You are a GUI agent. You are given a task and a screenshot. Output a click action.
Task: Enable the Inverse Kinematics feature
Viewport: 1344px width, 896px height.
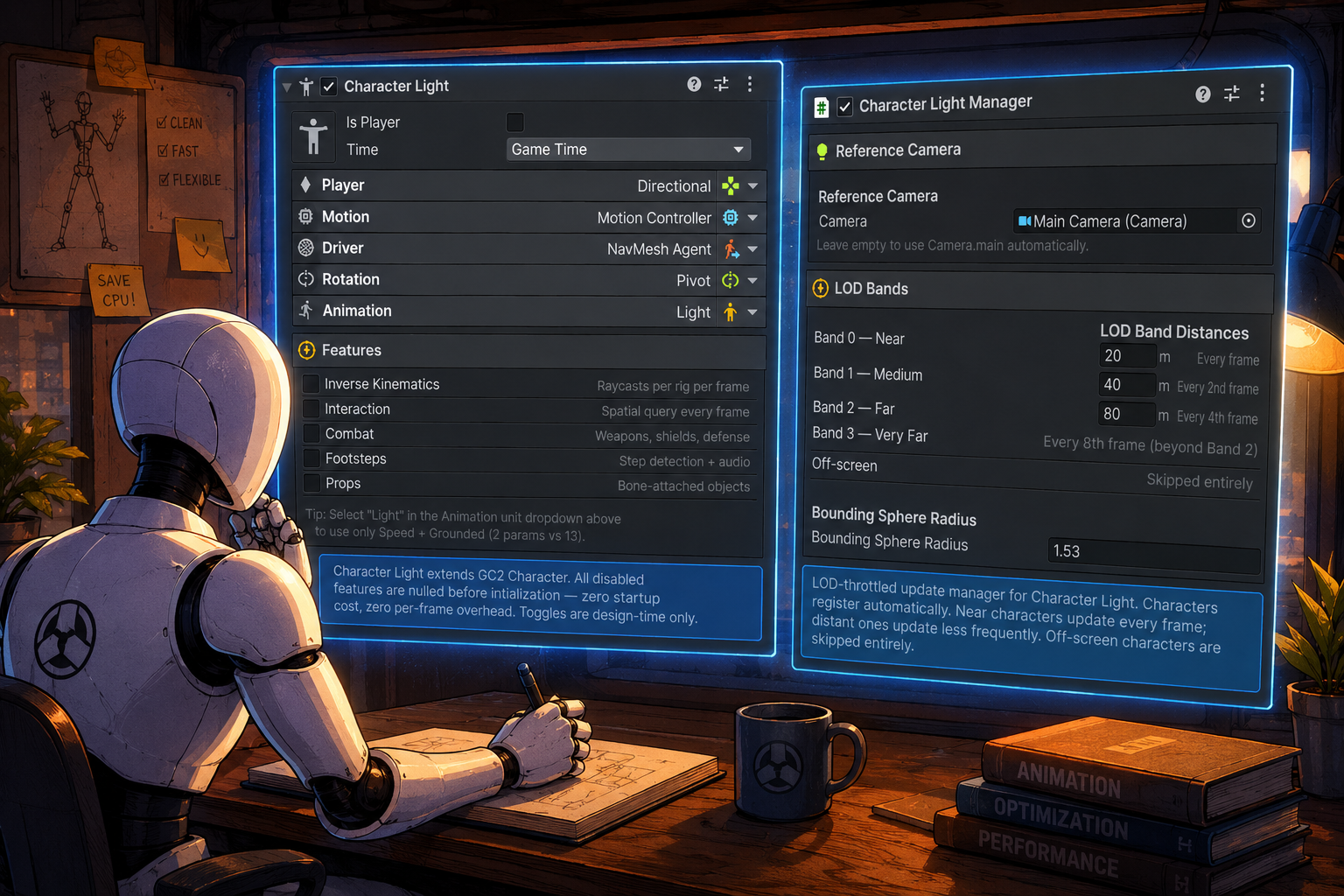point(311,384)
